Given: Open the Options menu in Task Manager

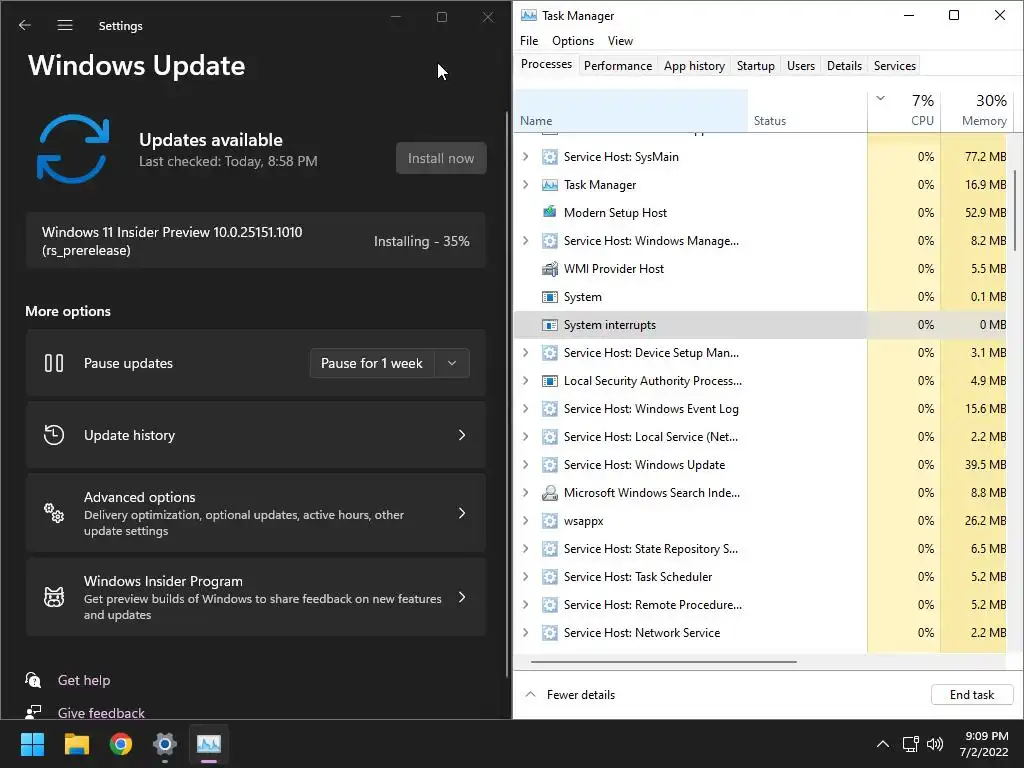Looking at the screenshot, I should pyautogui.click(x=573, y=40).
